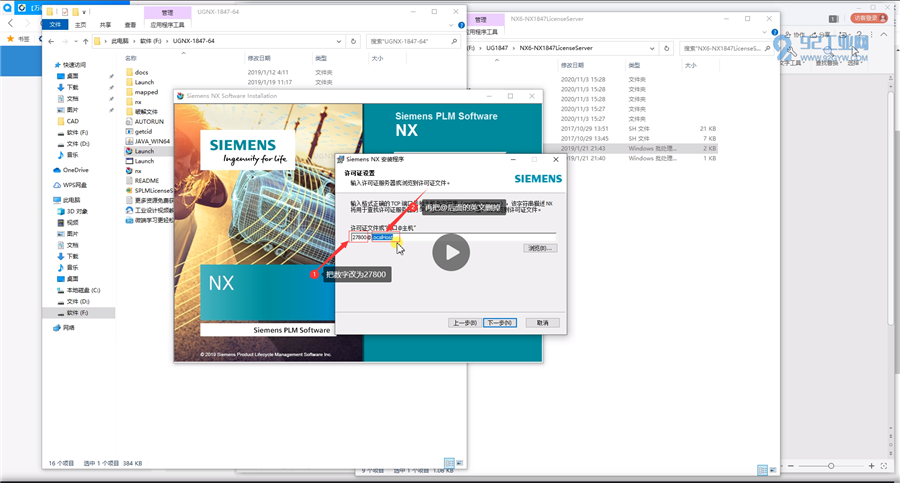Viewport: 900px width, 483px height.
Task: Open quick access toolbar dropdown in UGNX window
Action: tap(84, 11)
